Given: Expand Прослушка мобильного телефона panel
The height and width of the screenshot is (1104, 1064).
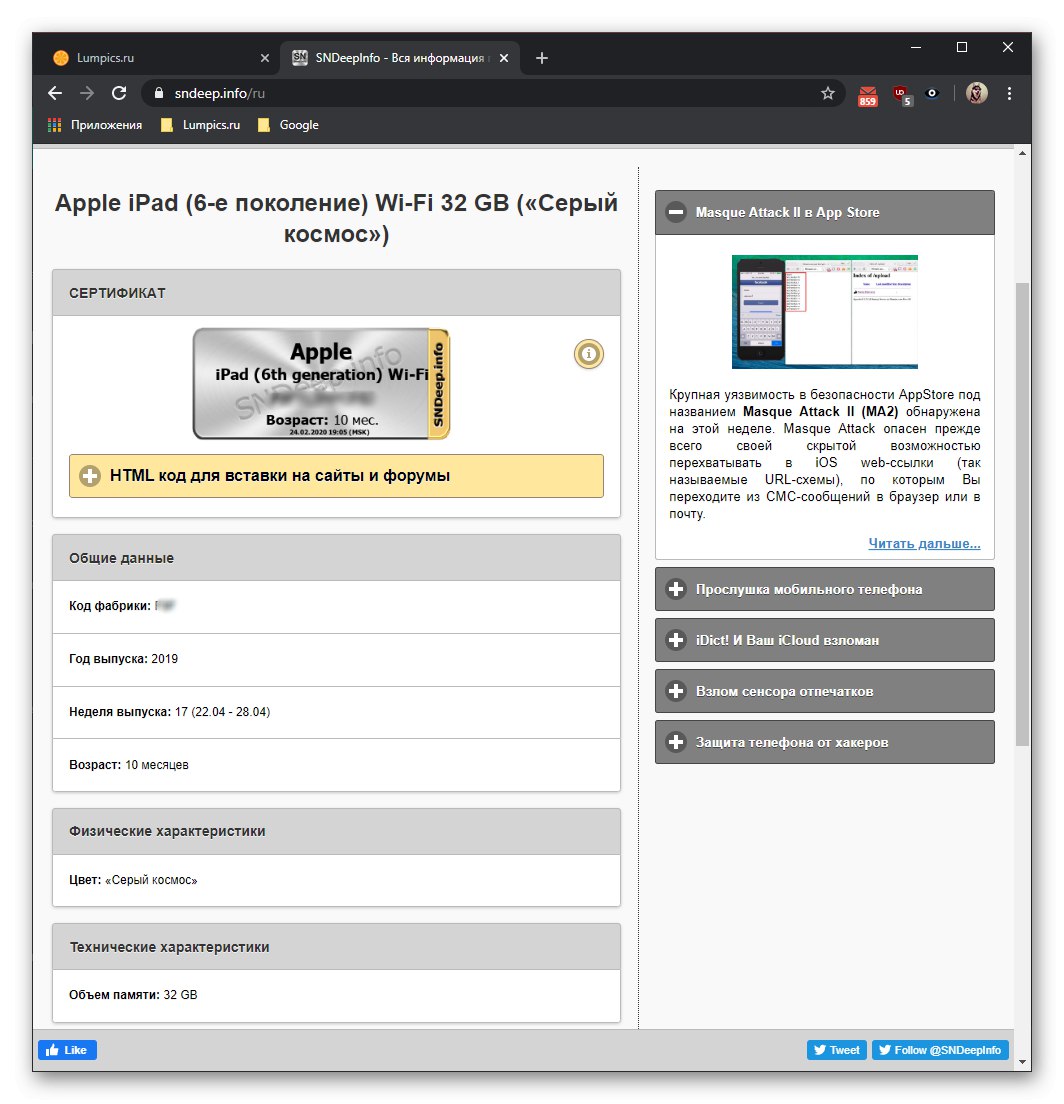Looking at the screenshot, I should coord(824,589).
